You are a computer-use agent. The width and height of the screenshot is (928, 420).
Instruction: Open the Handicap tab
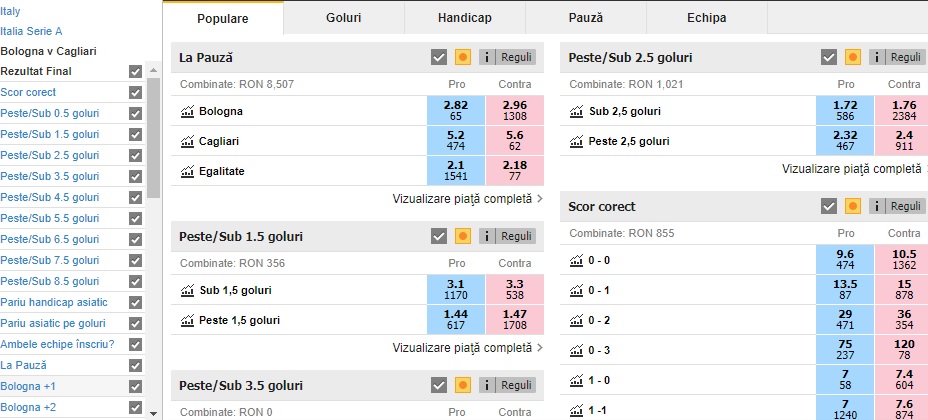point(465,18)
